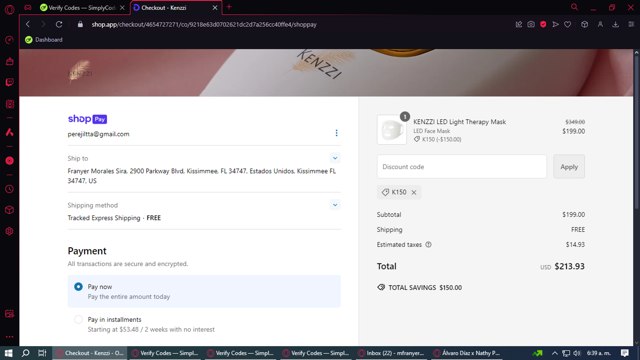Open Extensions cube icon in sidebar
Image resolution: width=640 pixels, height=360 pixels.
(x=9, y=210)
